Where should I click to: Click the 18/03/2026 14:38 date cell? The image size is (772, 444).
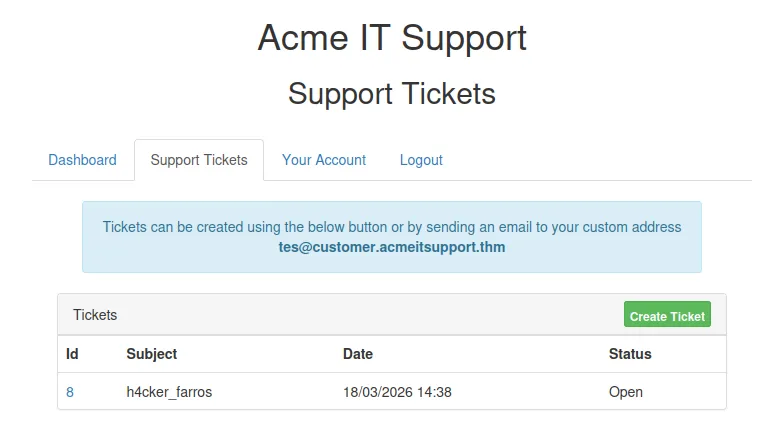click(x=397, y=392)
